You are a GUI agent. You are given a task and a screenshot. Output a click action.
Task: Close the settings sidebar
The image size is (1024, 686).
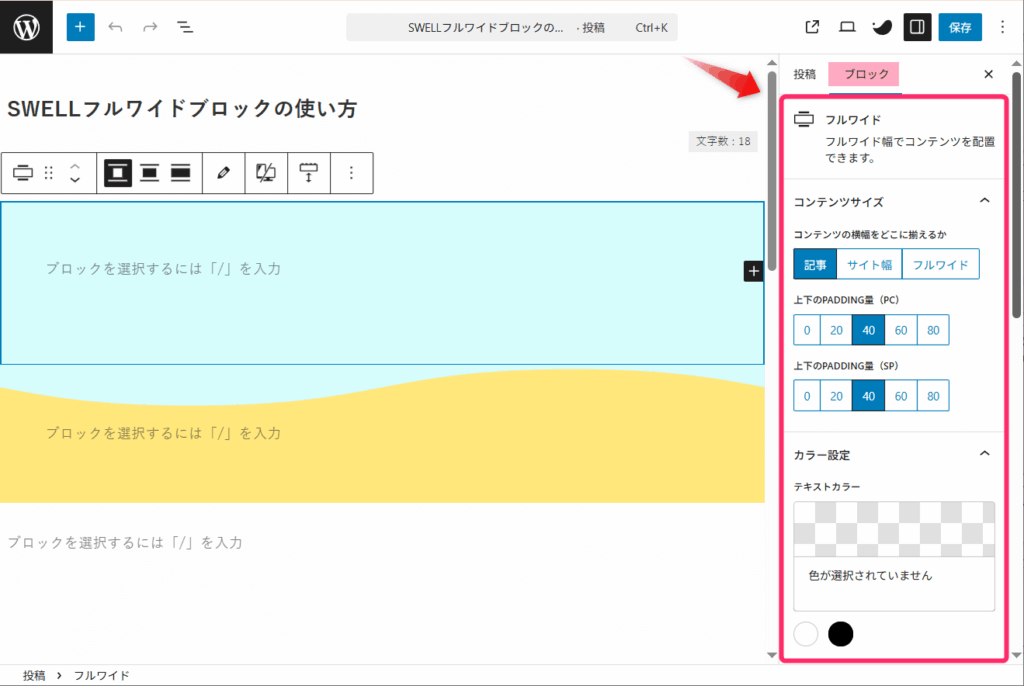tap(988, 74)
